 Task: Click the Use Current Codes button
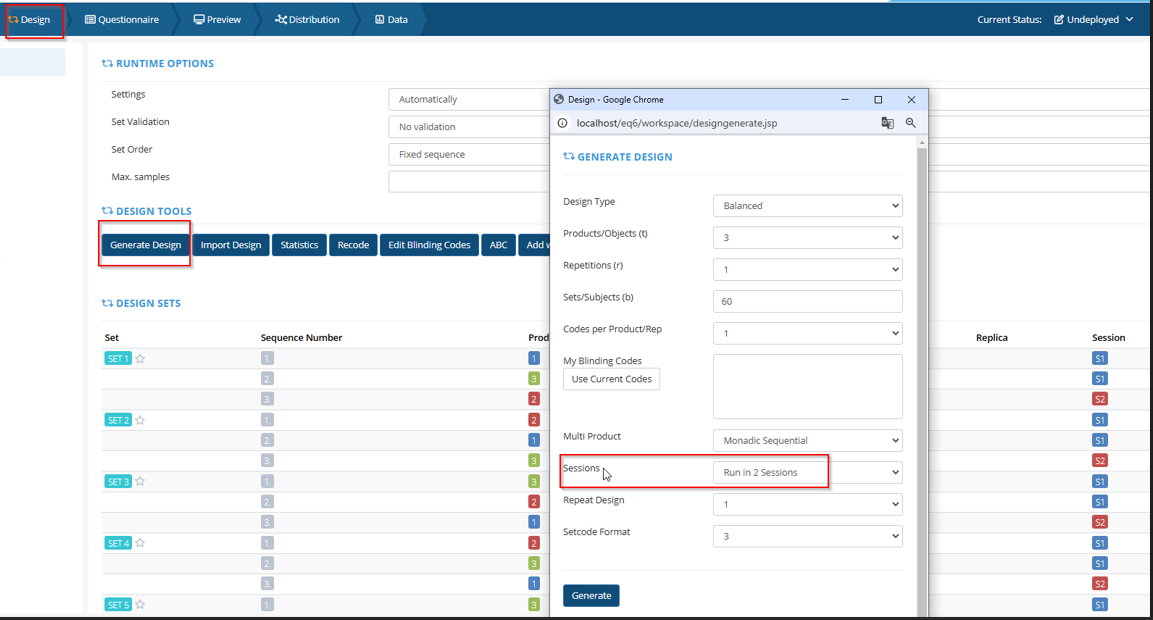pyautogui.click(x=611, y=379)
